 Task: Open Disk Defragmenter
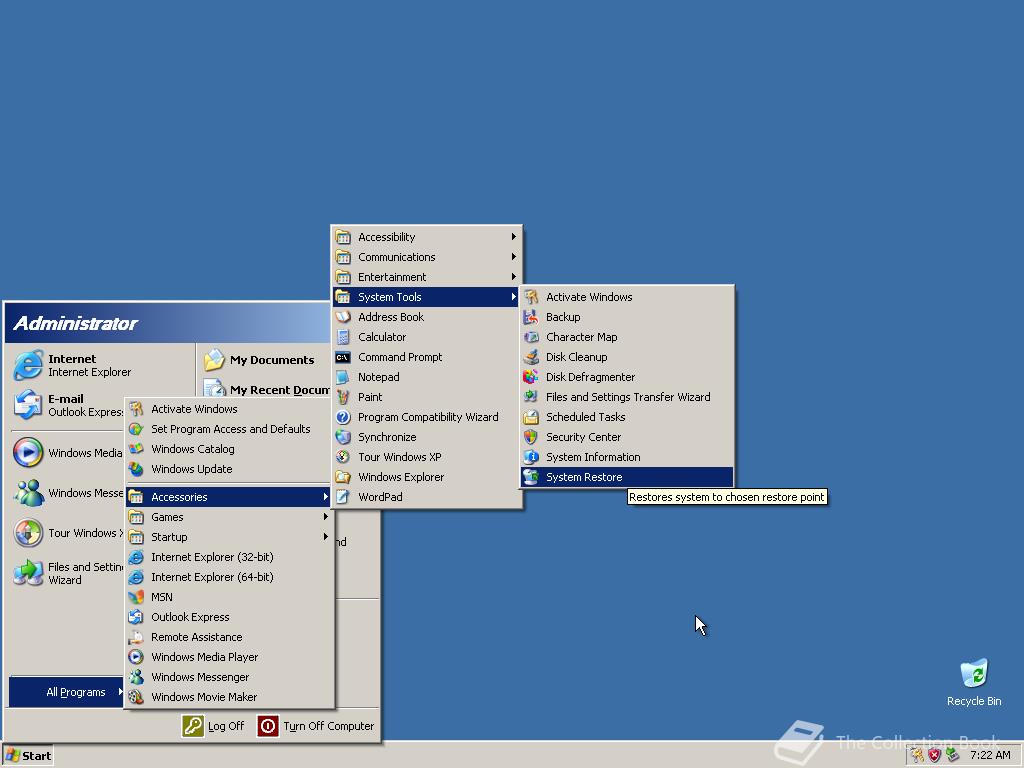[x=590, y=377]
